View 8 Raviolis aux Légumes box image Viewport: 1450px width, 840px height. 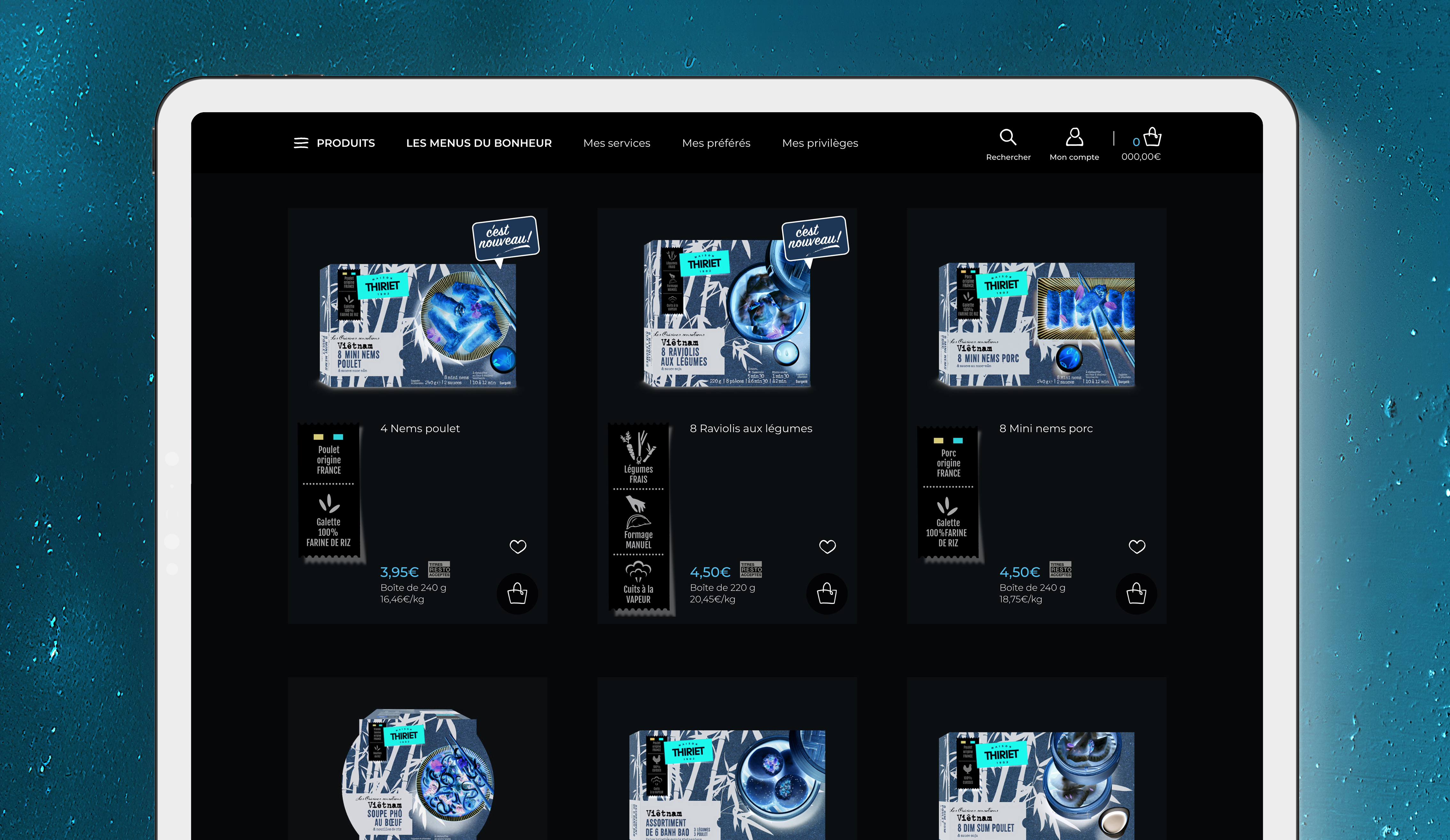727,314
